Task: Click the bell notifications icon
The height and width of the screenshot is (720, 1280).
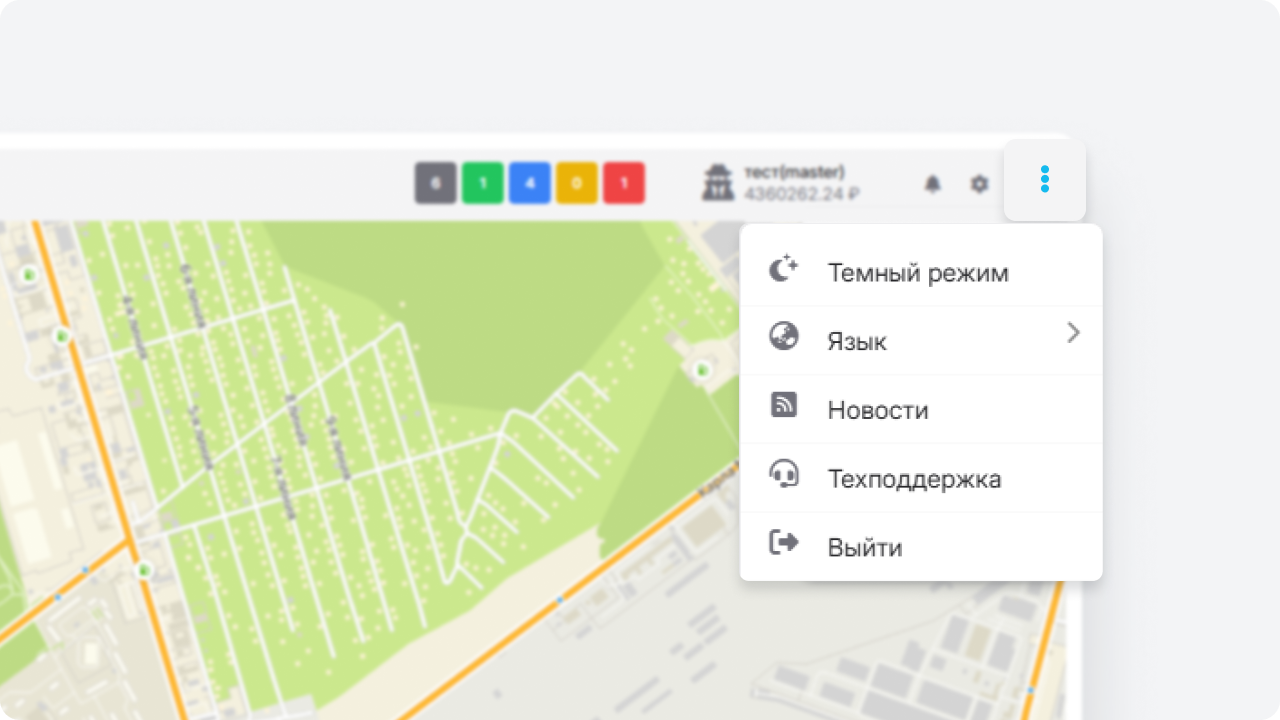Action: [932, 184]
